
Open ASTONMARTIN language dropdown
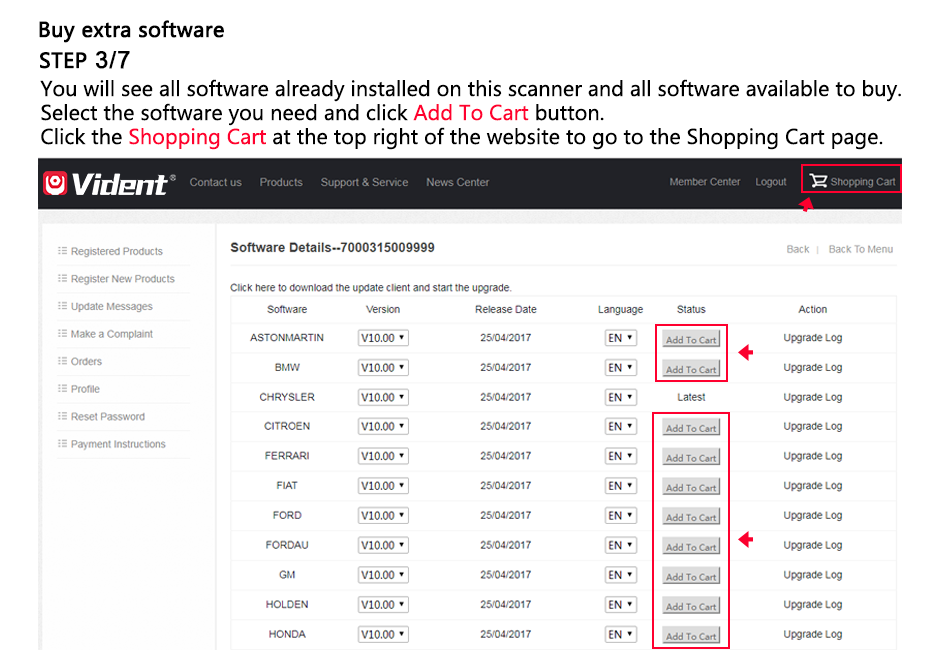coord(620,338)
